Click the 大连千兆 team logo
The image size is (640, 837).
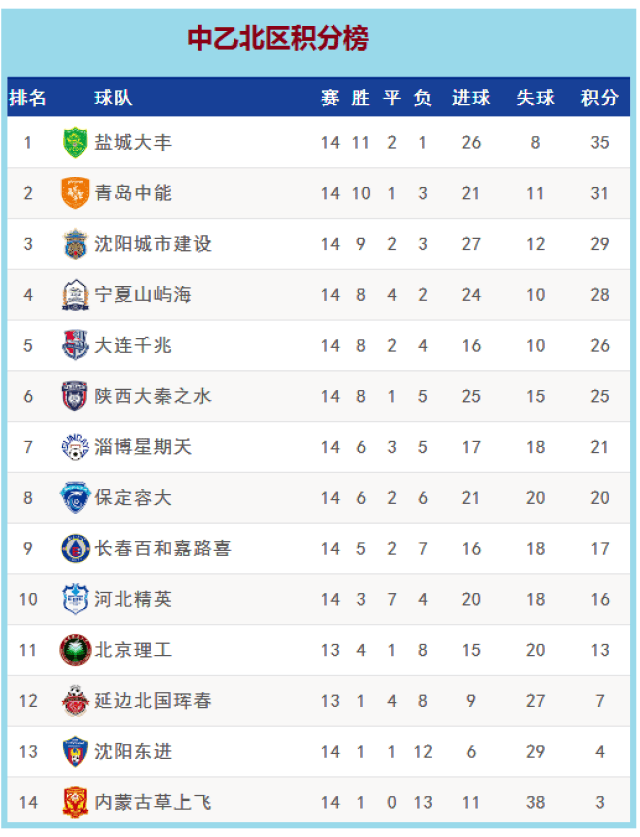75,345
